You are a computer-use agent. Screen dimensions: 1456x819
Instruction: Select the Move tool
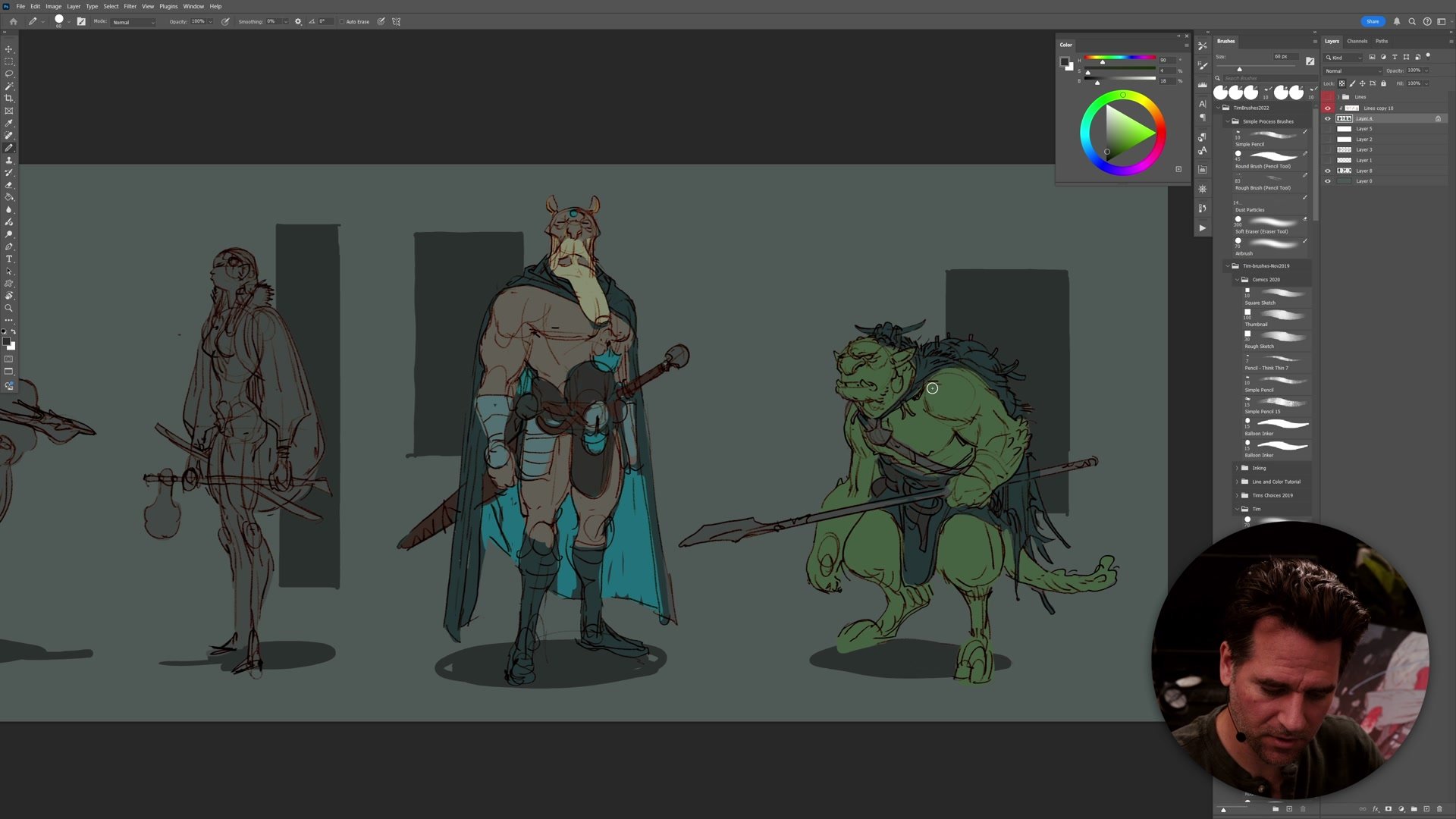click(9, 49)
